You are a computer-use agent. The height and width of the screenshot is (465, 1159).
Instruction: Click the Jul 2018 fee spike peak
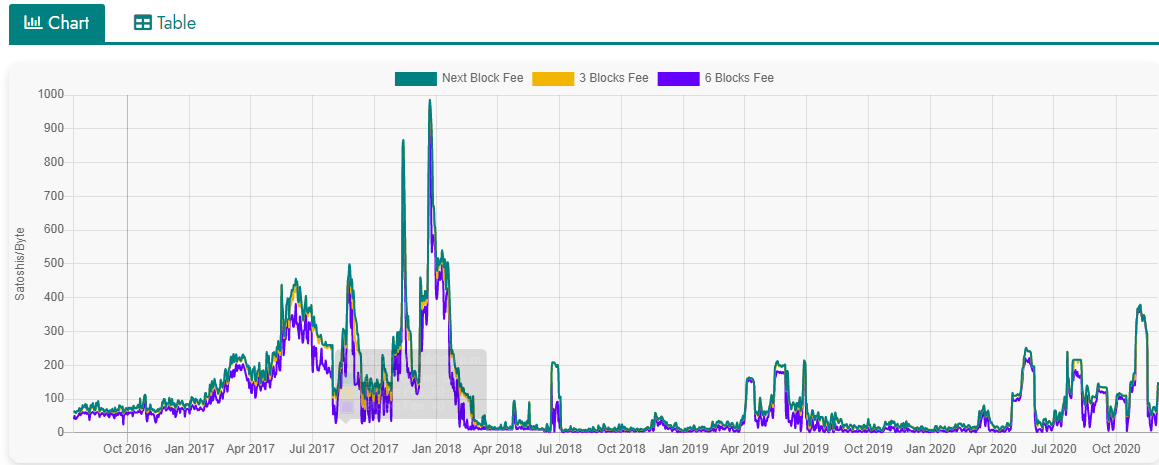555,364
